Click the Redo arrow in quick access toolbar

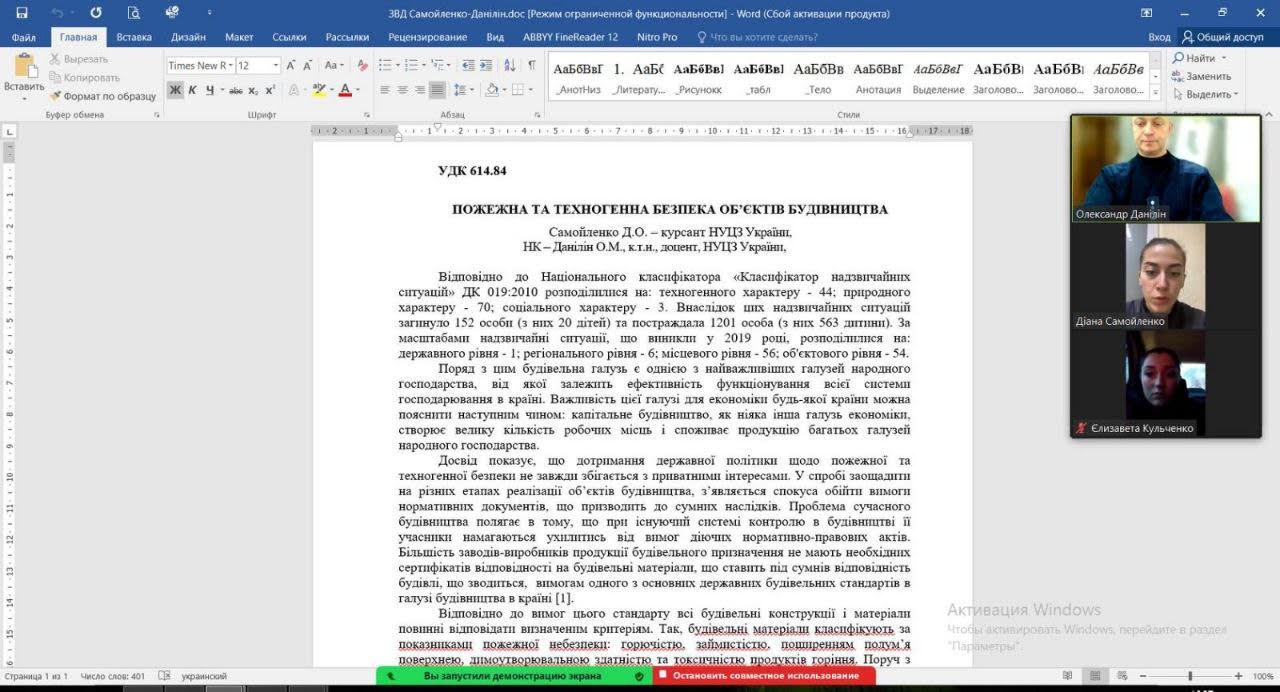point(95,13)
